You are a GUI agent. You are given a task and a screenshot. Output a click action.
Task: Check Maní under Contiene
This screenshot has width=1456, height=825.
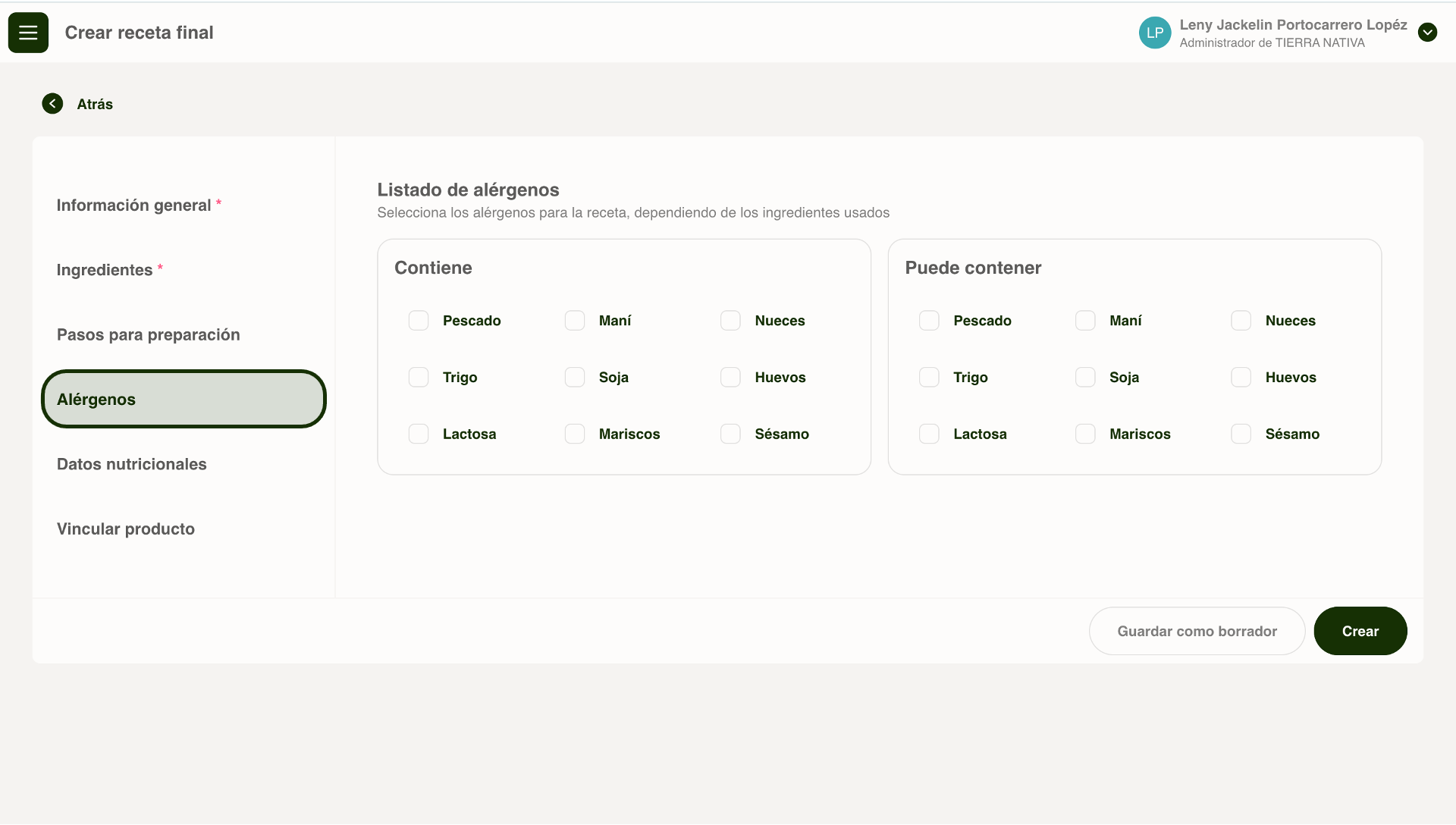coord(575,321)
